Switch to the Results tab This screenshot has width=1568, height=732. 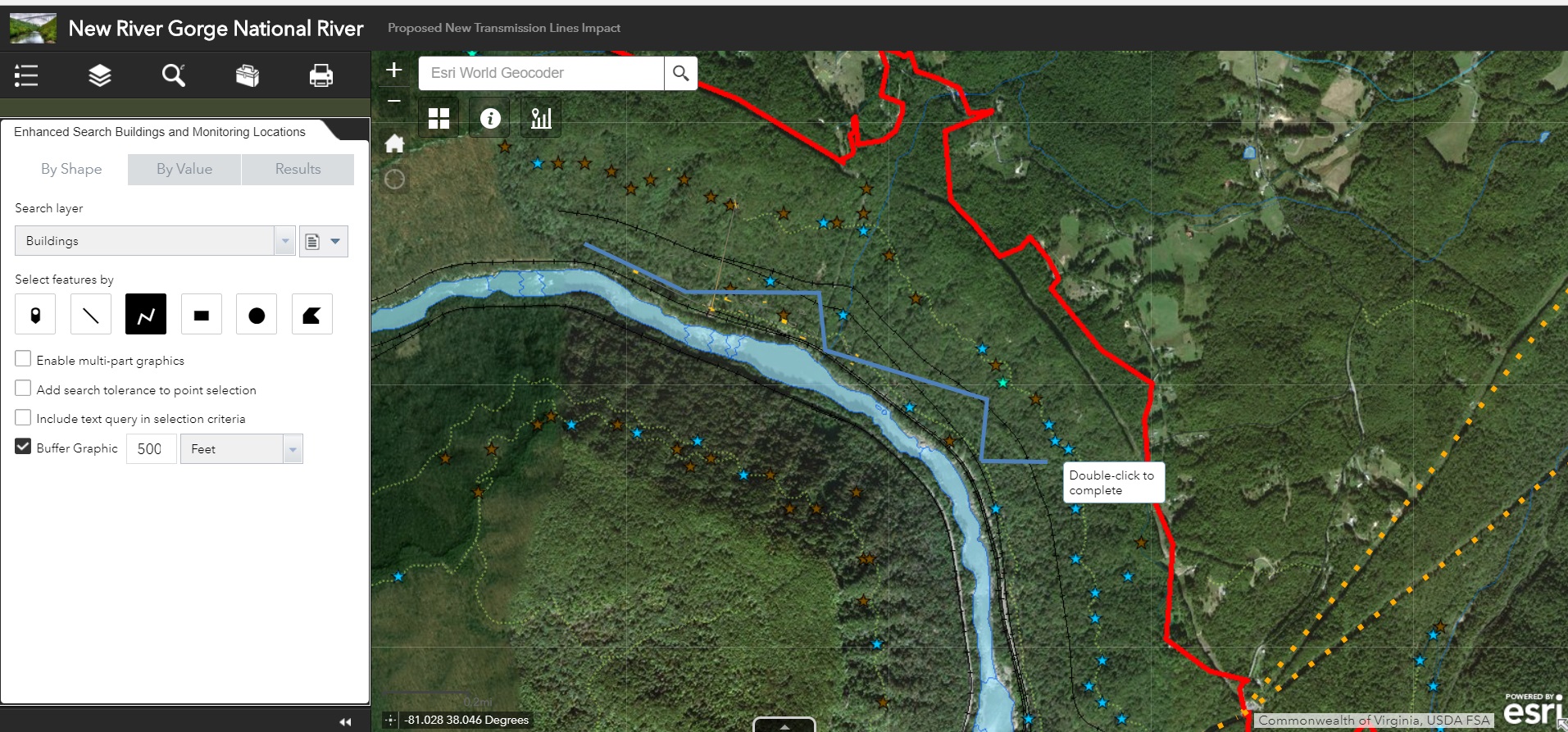[x=298, y=169]
